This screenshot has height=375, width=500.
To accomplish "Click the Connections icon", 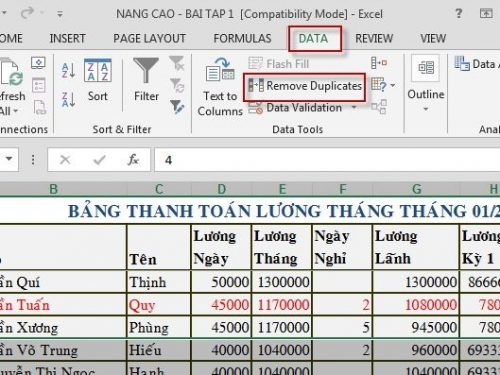I will 38,63.
